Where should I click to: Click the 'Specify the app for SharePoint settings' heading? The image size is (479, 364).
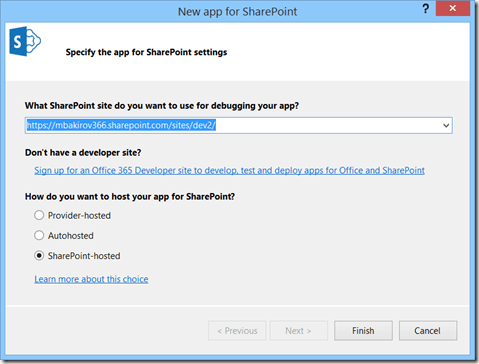click(146, 52)
